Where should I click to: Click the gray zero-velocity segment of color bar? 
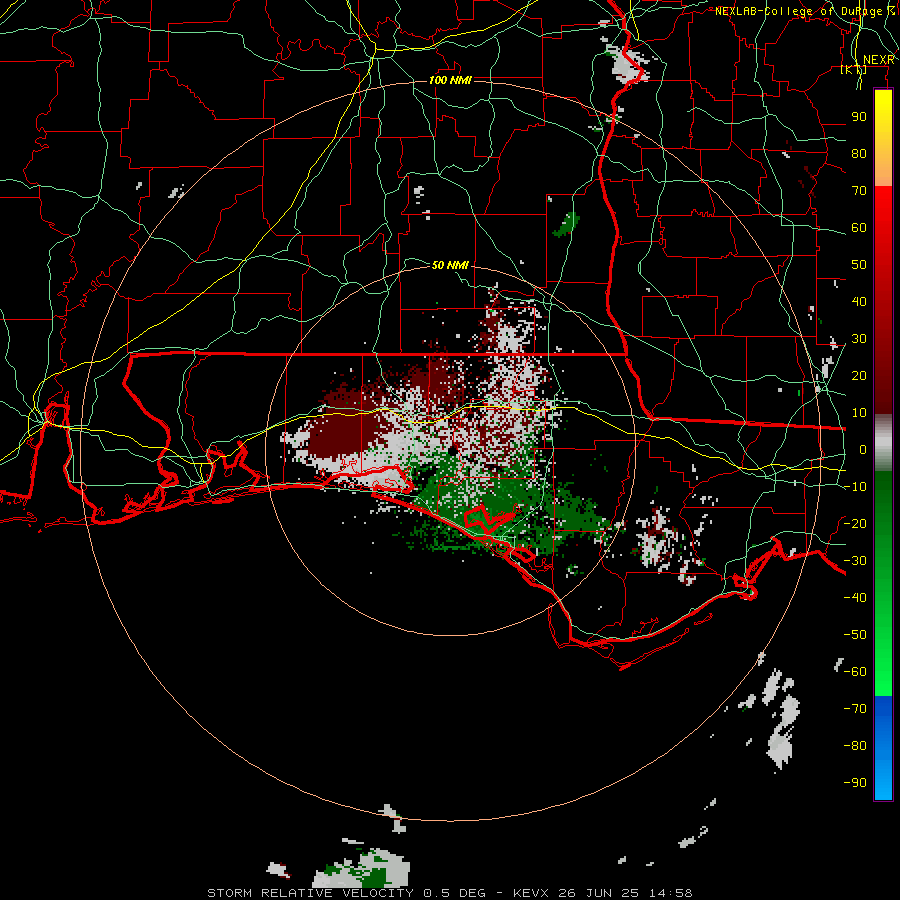[x=883, y=443]
